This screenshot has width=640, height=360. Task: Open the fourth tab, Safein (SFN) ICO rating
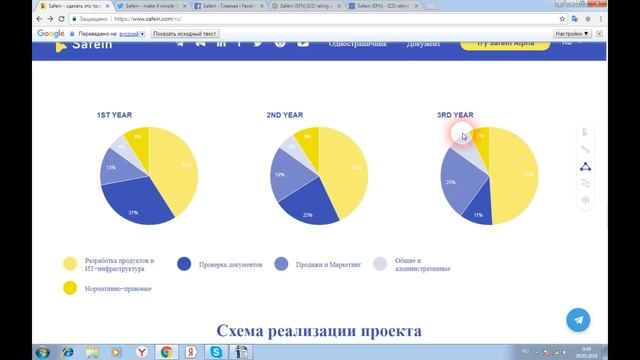tap(305, 6)
